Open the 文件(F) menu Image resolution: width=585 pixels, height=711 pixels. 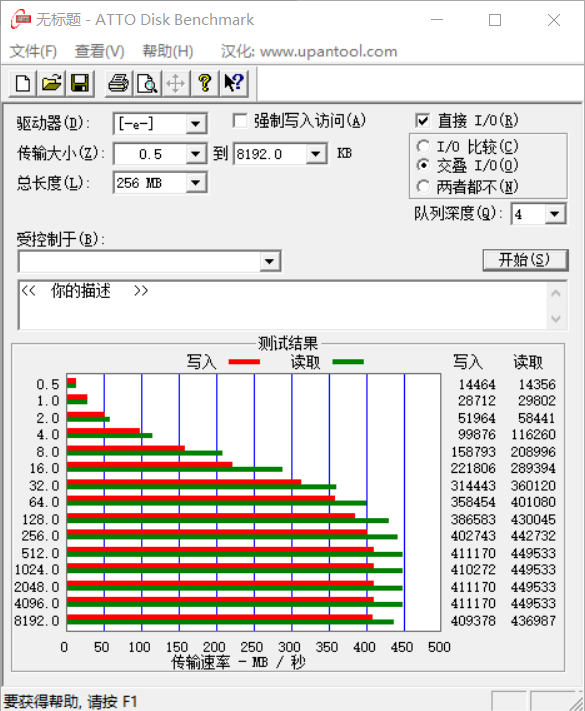click(x=34, y=51)
